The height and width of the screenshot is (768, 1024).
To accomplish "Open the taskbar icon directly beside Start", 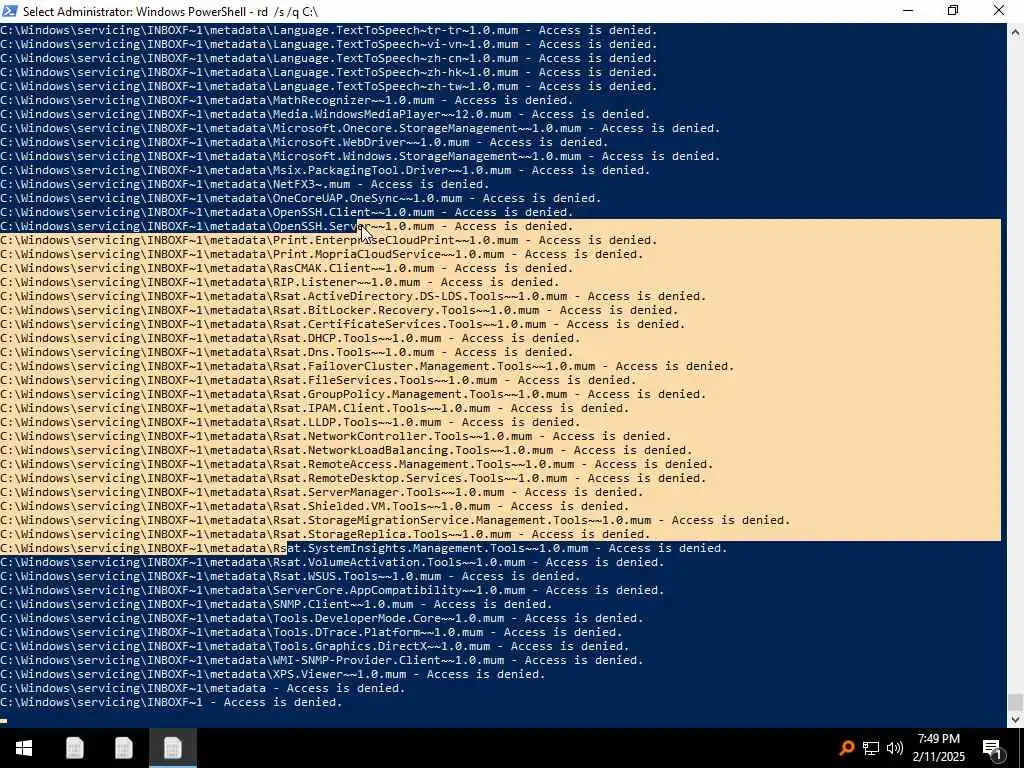I will 74,748.
